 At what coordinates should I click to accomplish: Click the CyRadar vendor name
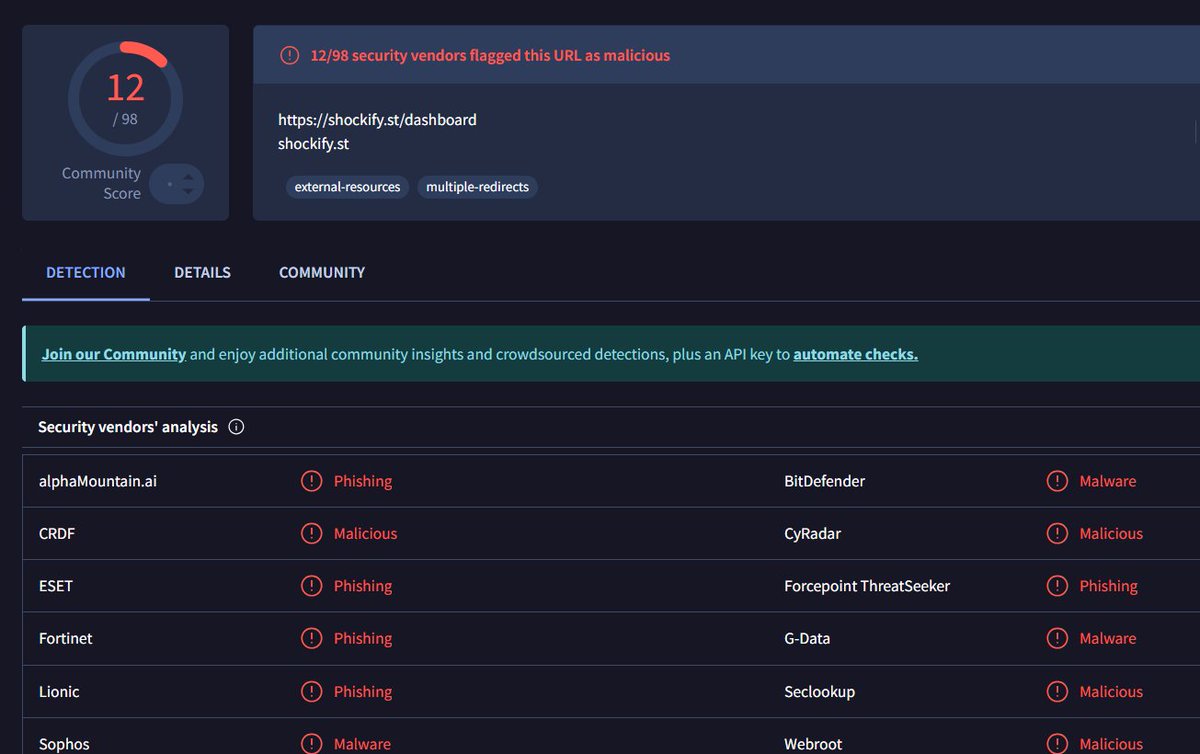(x=812, y=534)
